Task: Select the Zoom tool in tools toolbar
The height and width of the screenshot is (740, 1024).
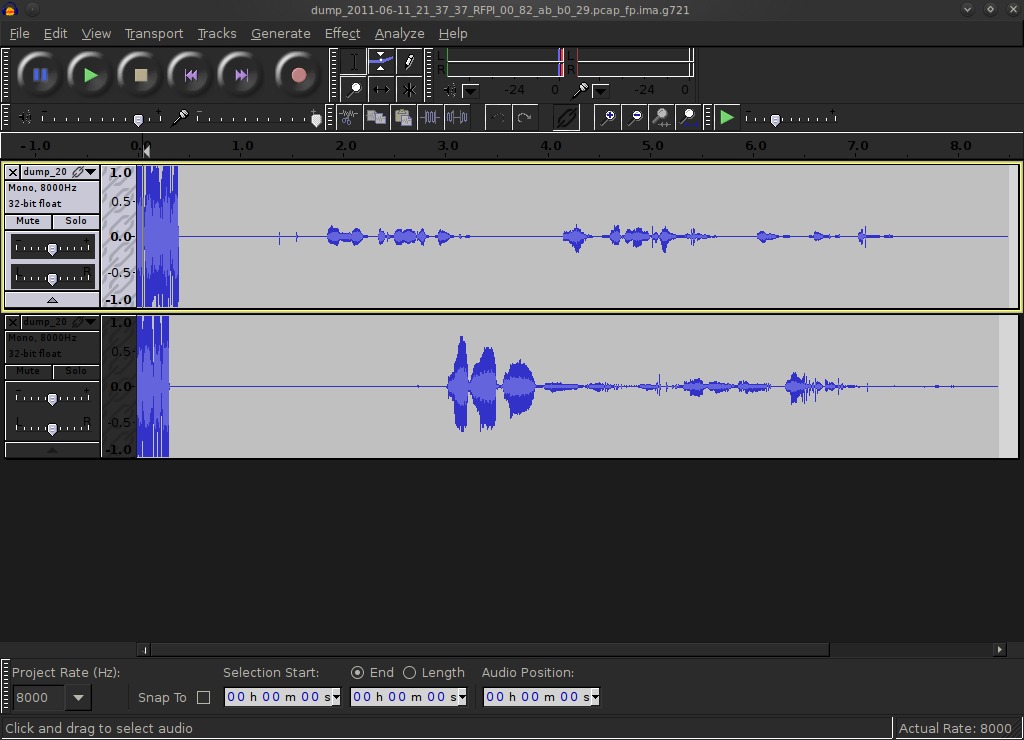Action: tap(353, 89)
